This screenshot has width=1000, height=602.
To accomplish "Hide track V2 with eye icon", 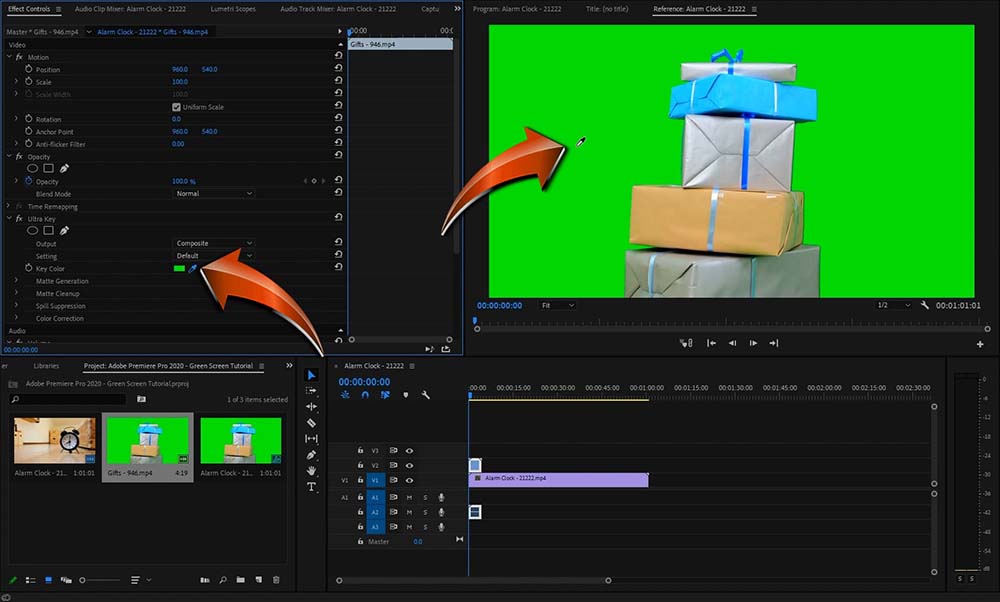I will 409,465.
